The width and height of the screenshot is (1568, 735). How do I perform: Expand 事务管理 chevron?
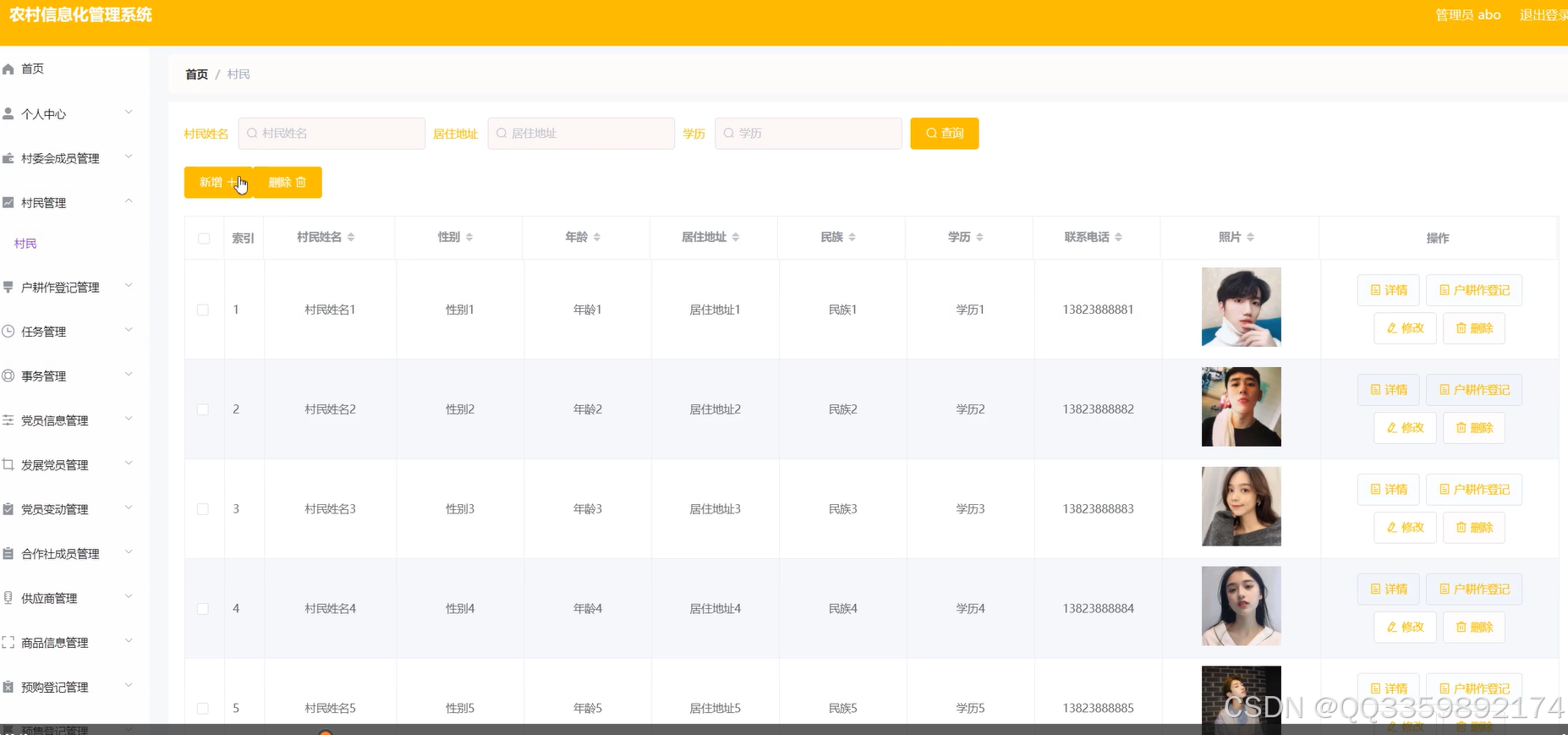coord(129,374)
